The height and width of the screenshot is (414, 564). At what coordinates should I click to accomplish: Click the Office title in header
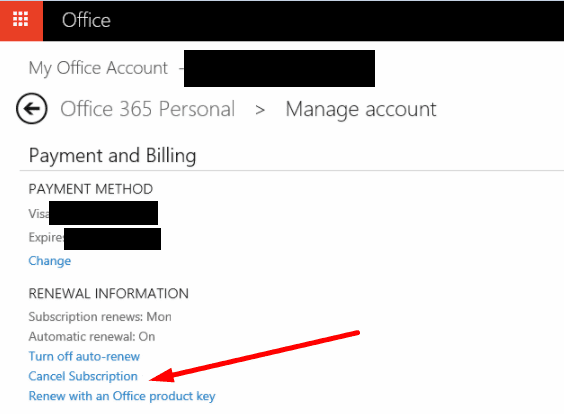[x=86, y=20]
